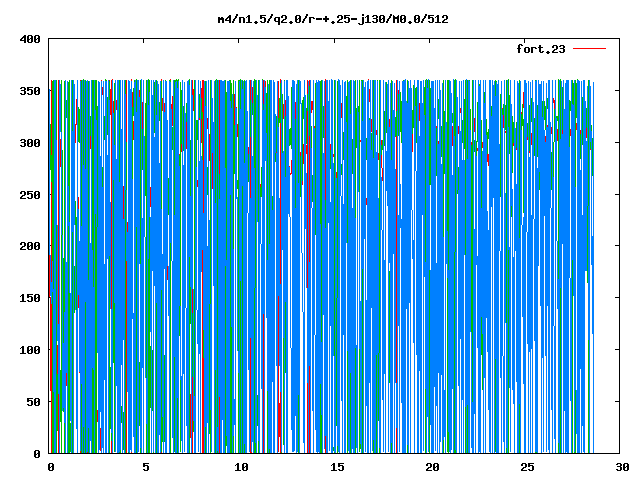The image size is (640, 480).
Task: Click the plot title m4/n1.5/q2.0/r-+.25-j130/M0.0/512
Action: [x=333, y=19]
